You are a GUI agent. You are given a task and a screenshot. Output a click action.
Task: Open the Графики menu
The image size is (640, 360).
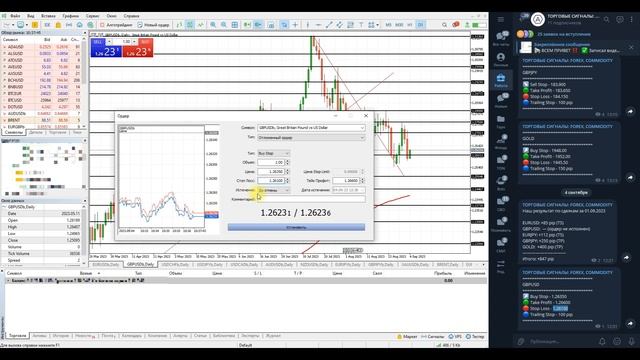pos(71,16)
